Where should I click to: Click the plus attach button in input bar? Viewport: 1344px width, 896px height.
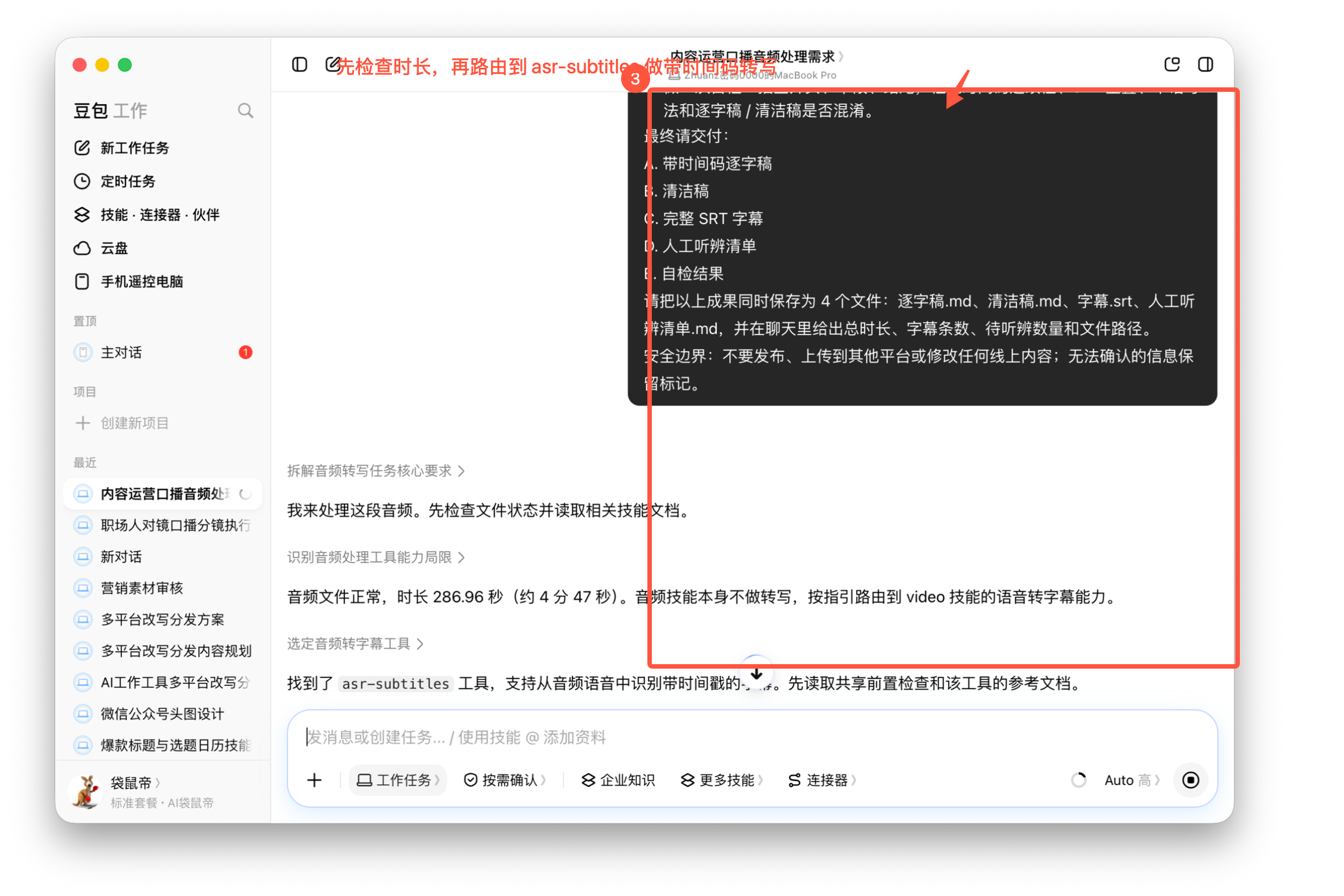pos(314,780)
